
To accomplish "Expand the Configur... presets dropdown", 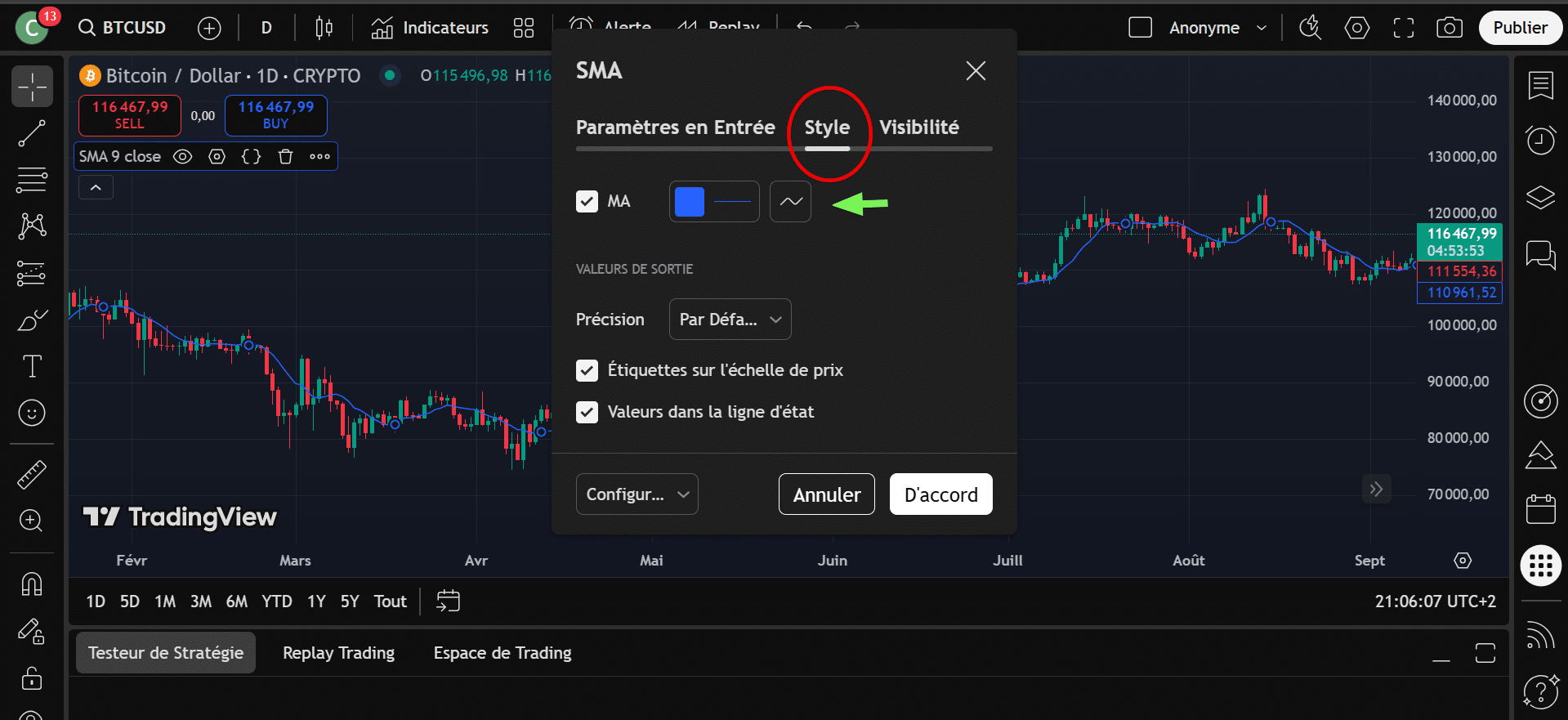I will pos(637,494).
